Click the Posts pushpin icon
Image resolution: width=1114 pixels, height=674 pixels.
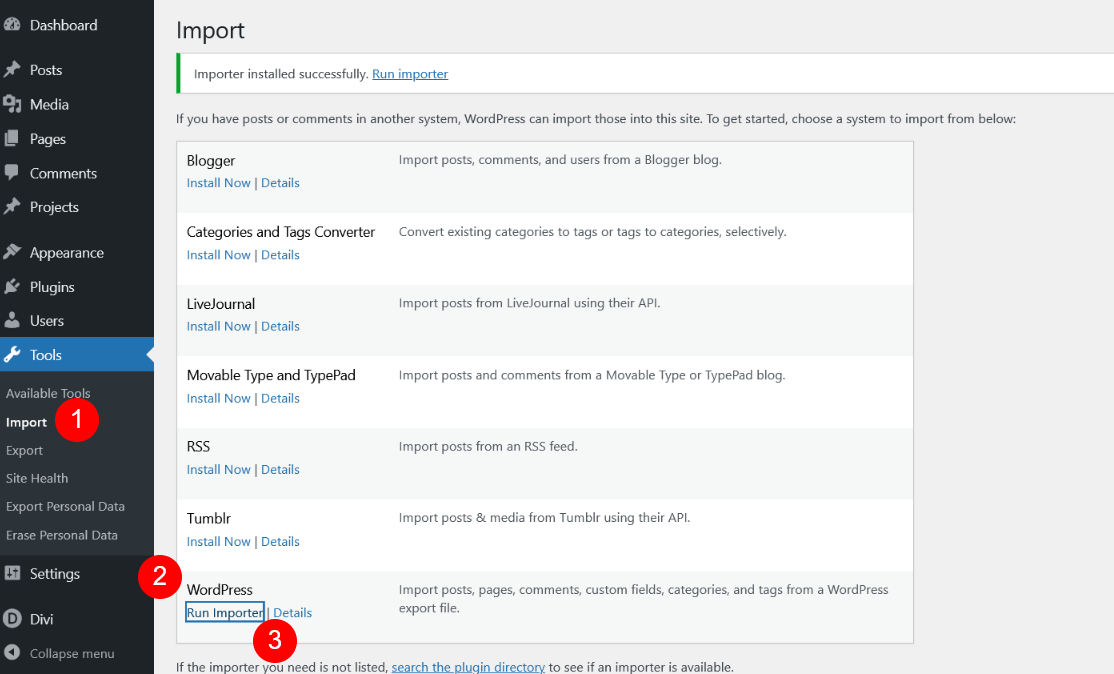pyautogui.click(x=12, y=70)
